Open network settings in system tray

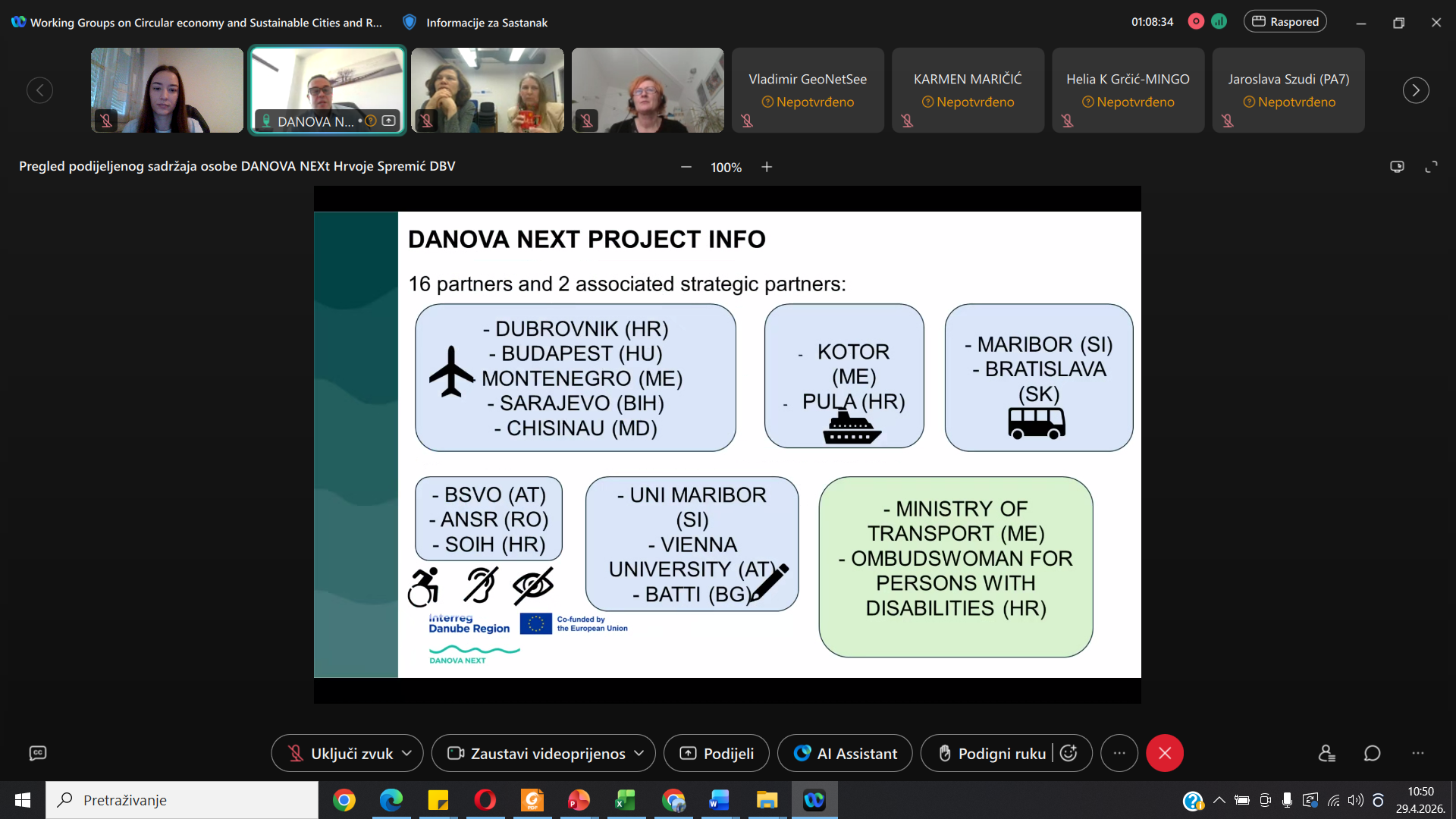[1334, 800]
